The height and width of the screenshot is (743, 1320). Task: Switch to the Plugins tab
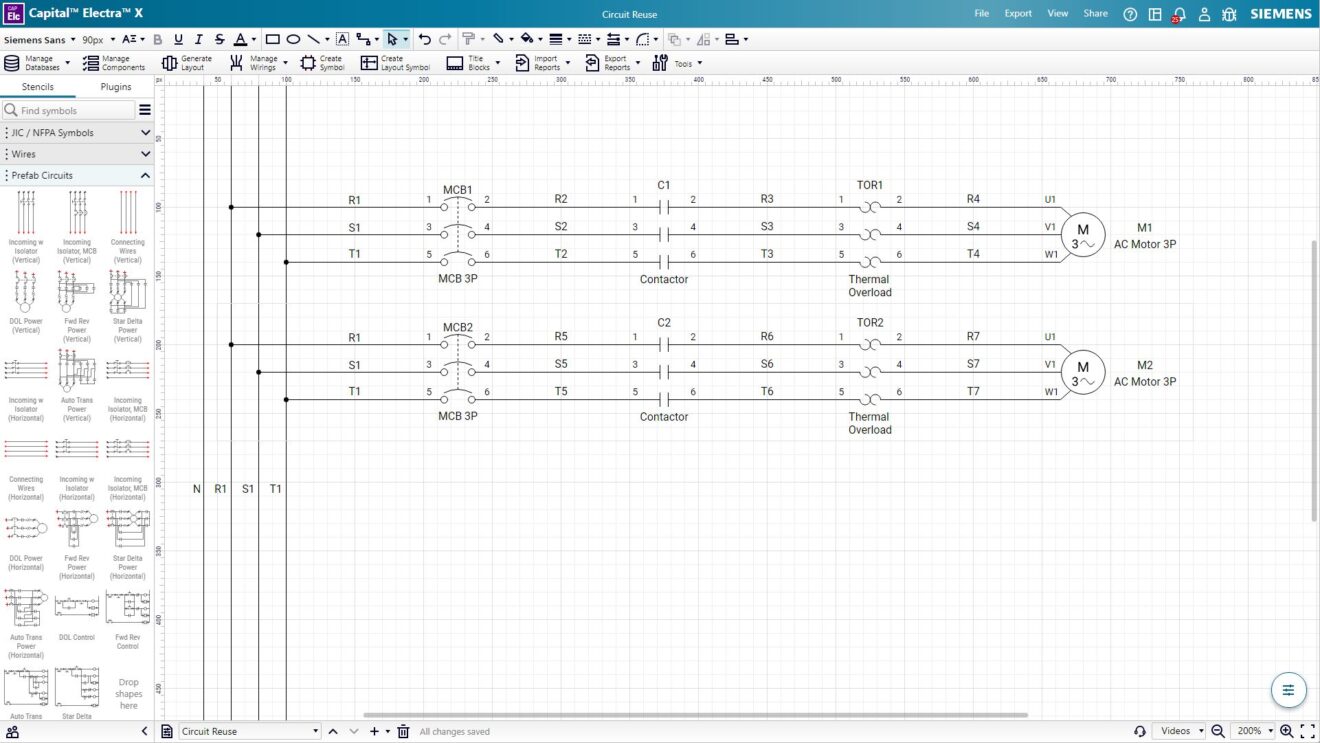coord(115,87)
